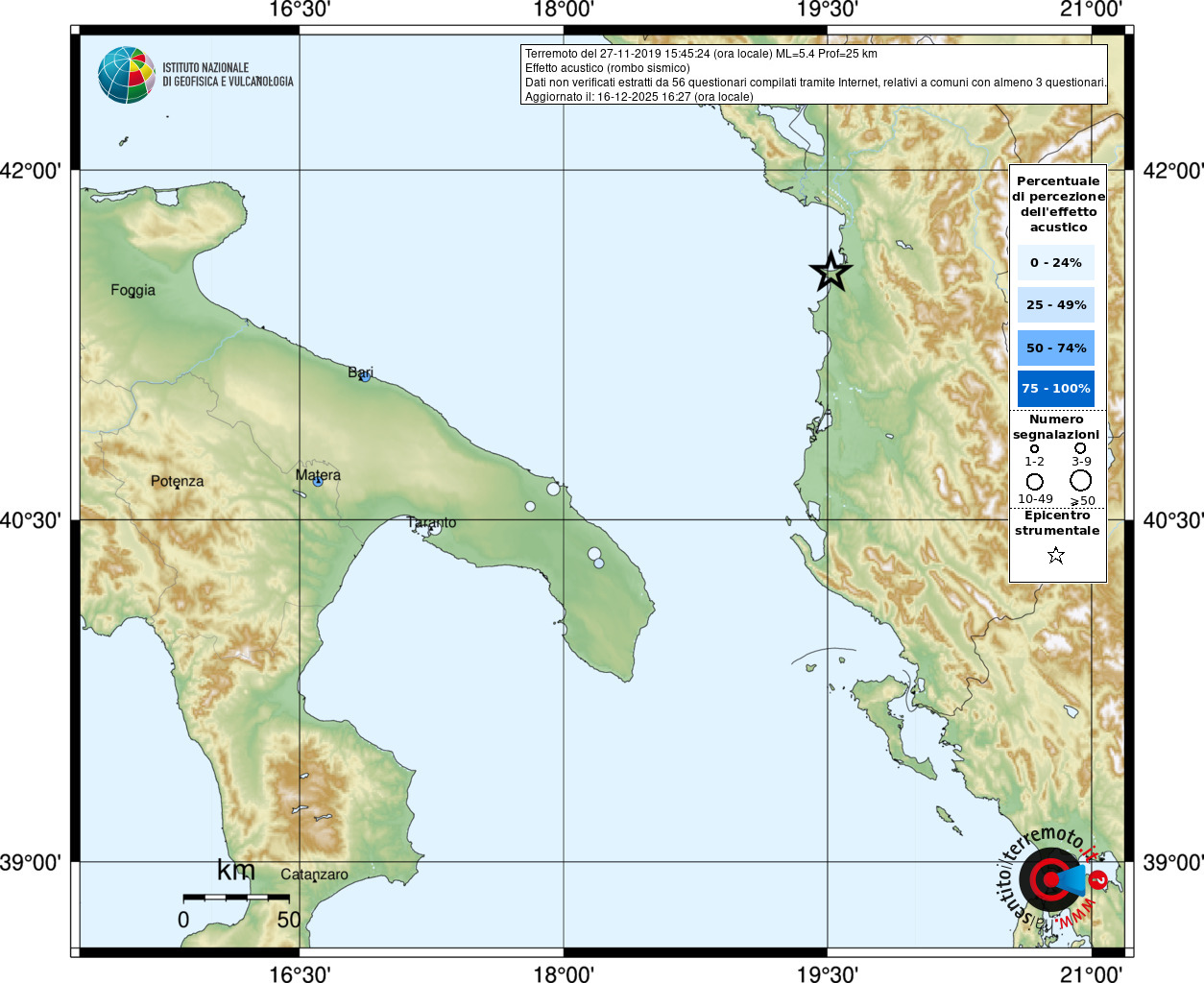Select the 75 - 100% legend swatch
This screenshot has height=983, width=1204.
coord(1055,389)
